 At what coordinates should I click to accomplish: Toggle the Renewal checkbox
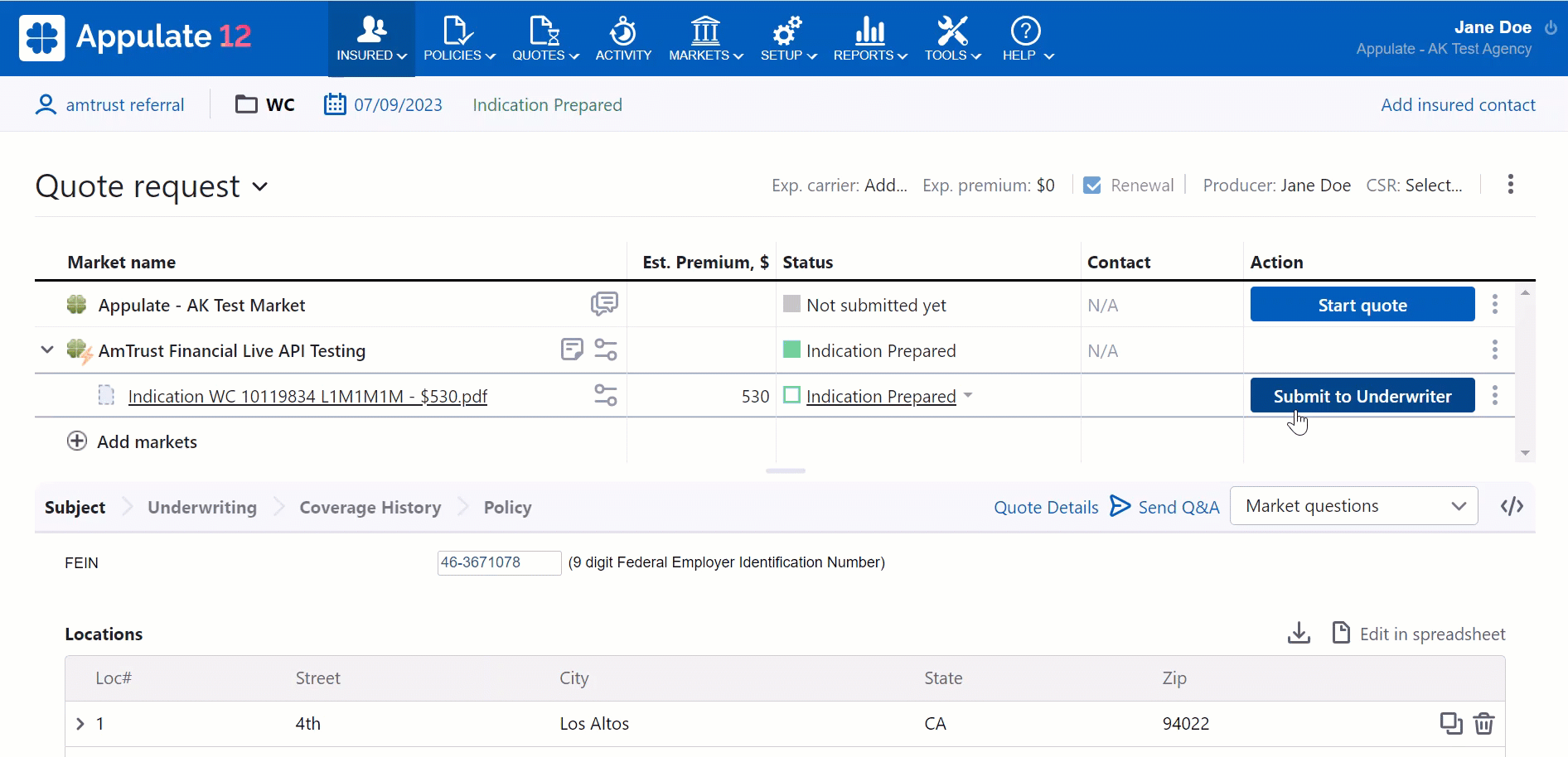click(1092, 186)
